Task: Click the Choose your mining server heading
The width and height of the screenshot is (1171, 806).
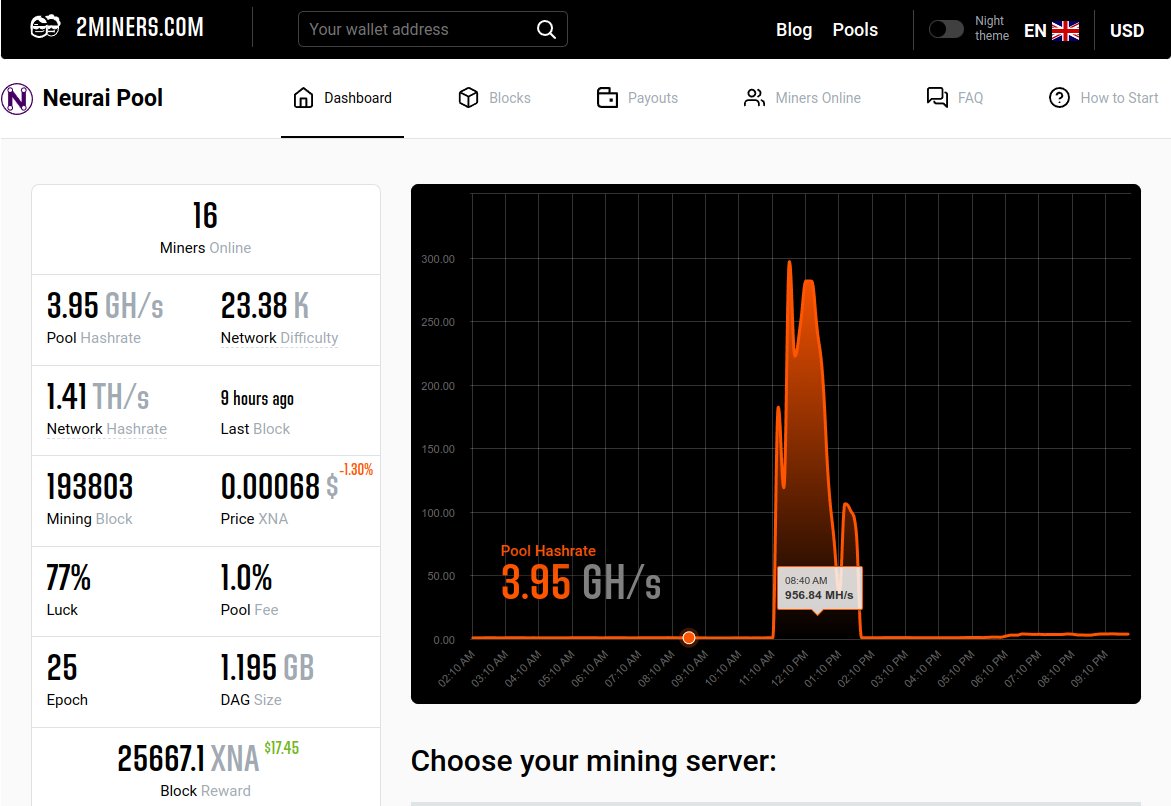Action: tap(594, 761)
